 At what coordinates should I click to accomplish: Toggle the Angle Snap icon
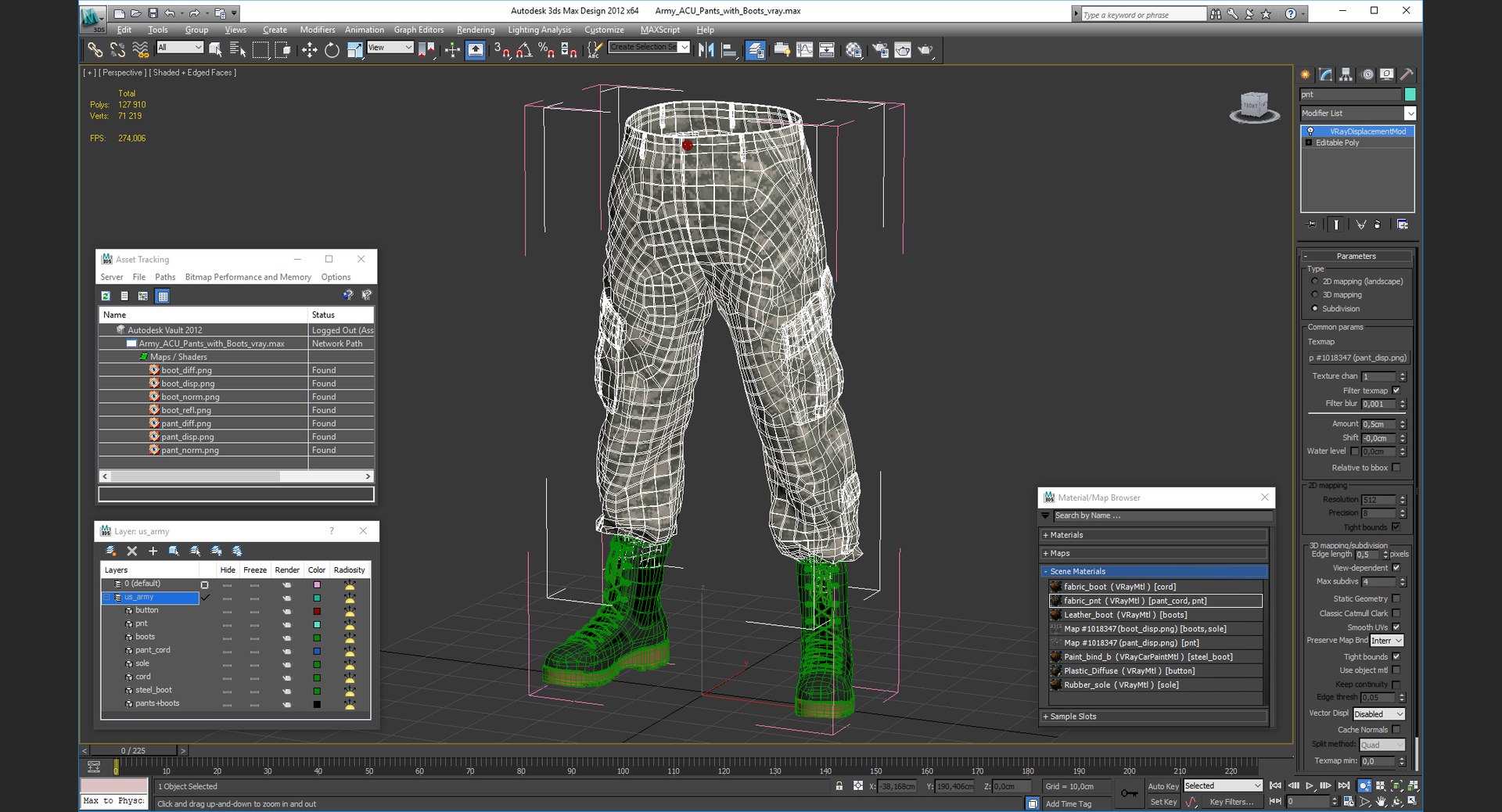tap(524, 50)
